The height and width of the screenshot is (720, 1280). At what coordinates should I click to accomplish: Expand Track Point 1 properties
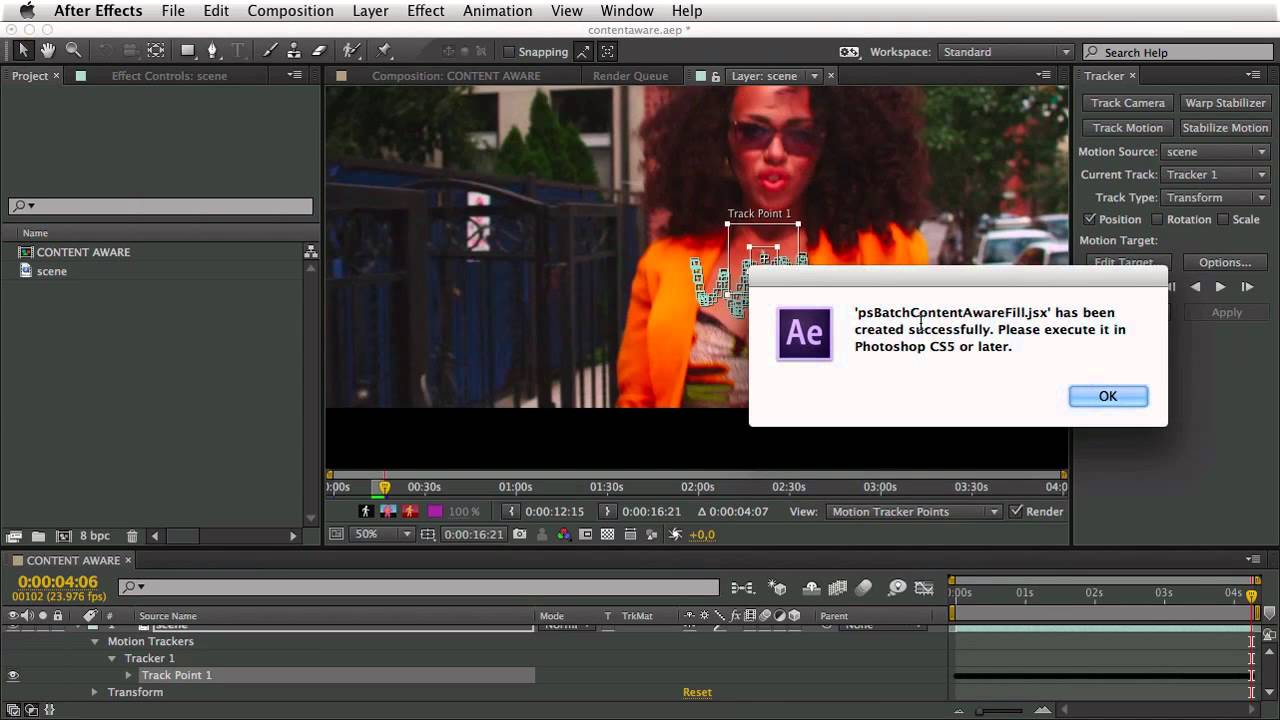[x=128, y=675]
